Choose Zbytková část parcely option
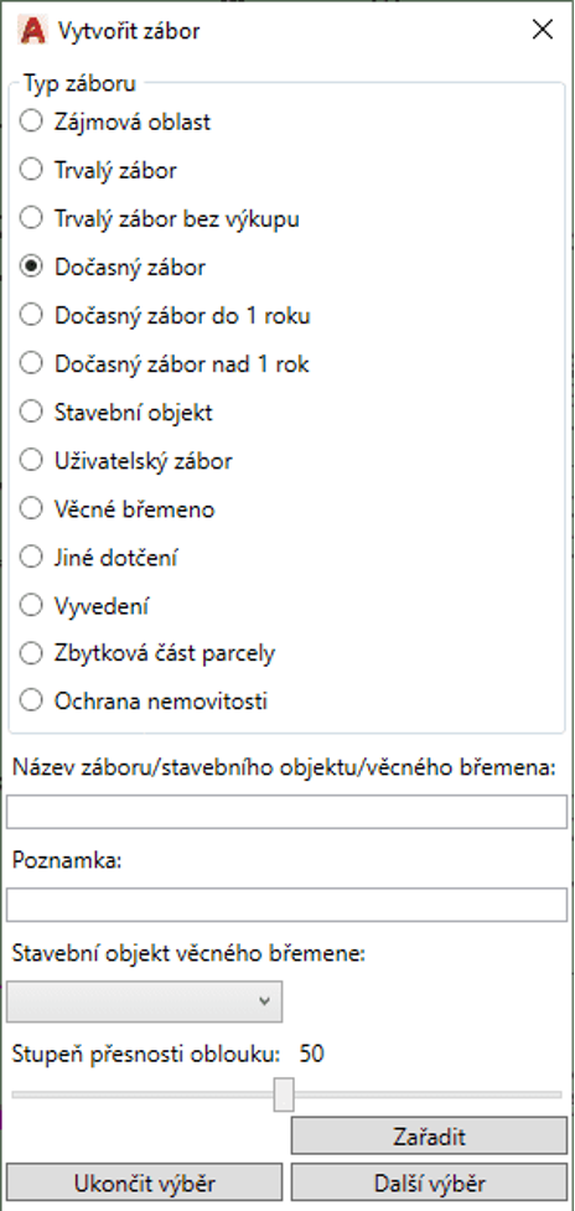The height and width of the screenshot is (1211, 575). [148, 654]
